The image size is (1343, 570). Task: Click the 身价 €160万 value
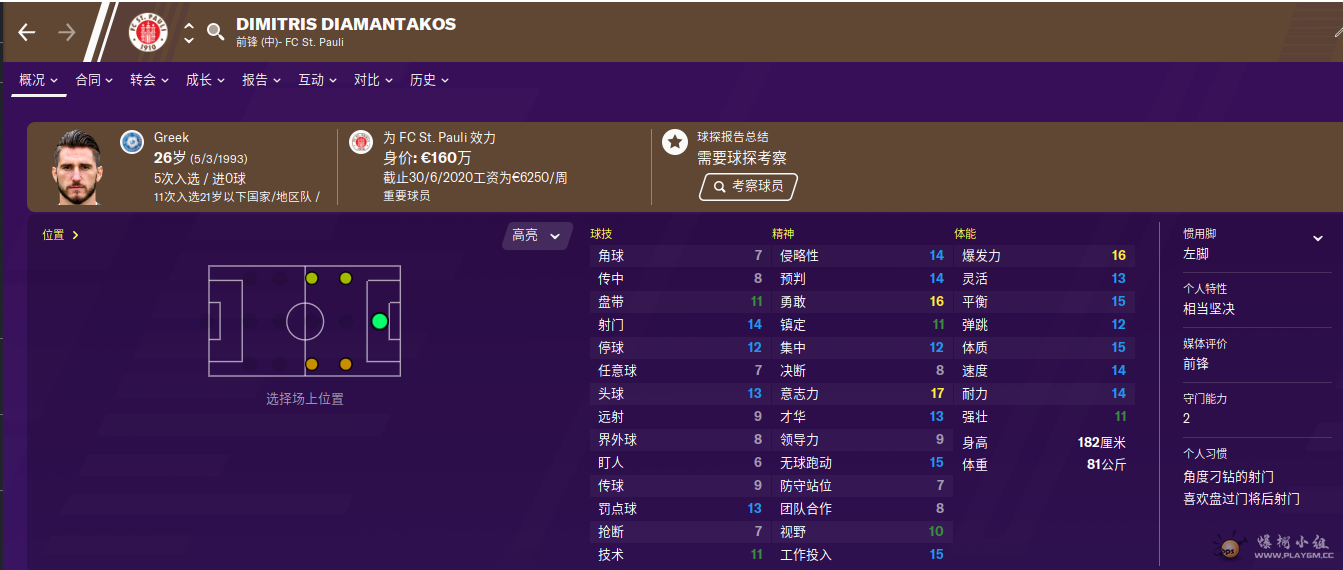tap(427, 158)
